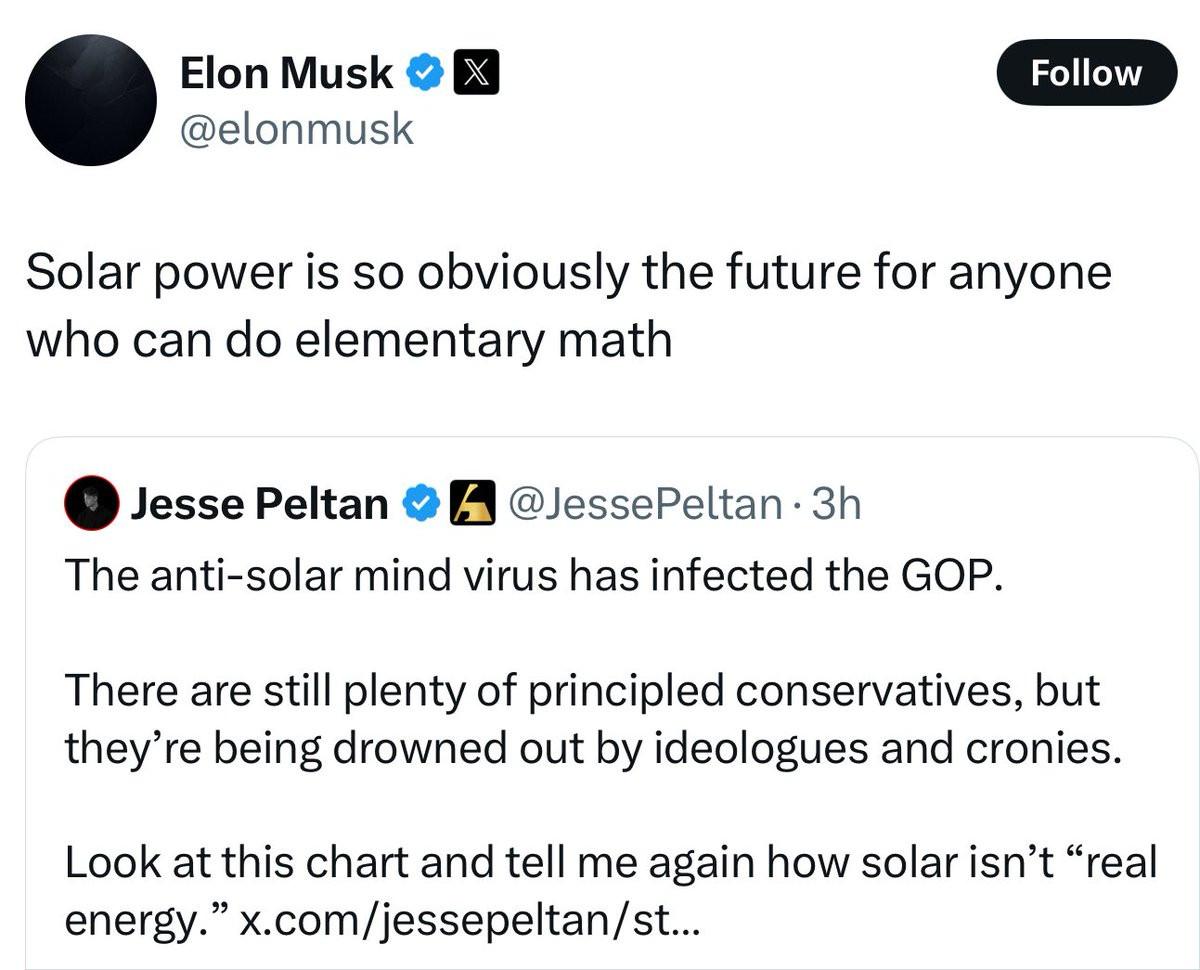Click the "they're being drowned out" line
Image resolution: width=1200 pixels, height=970 pixels.
(590, 747)
